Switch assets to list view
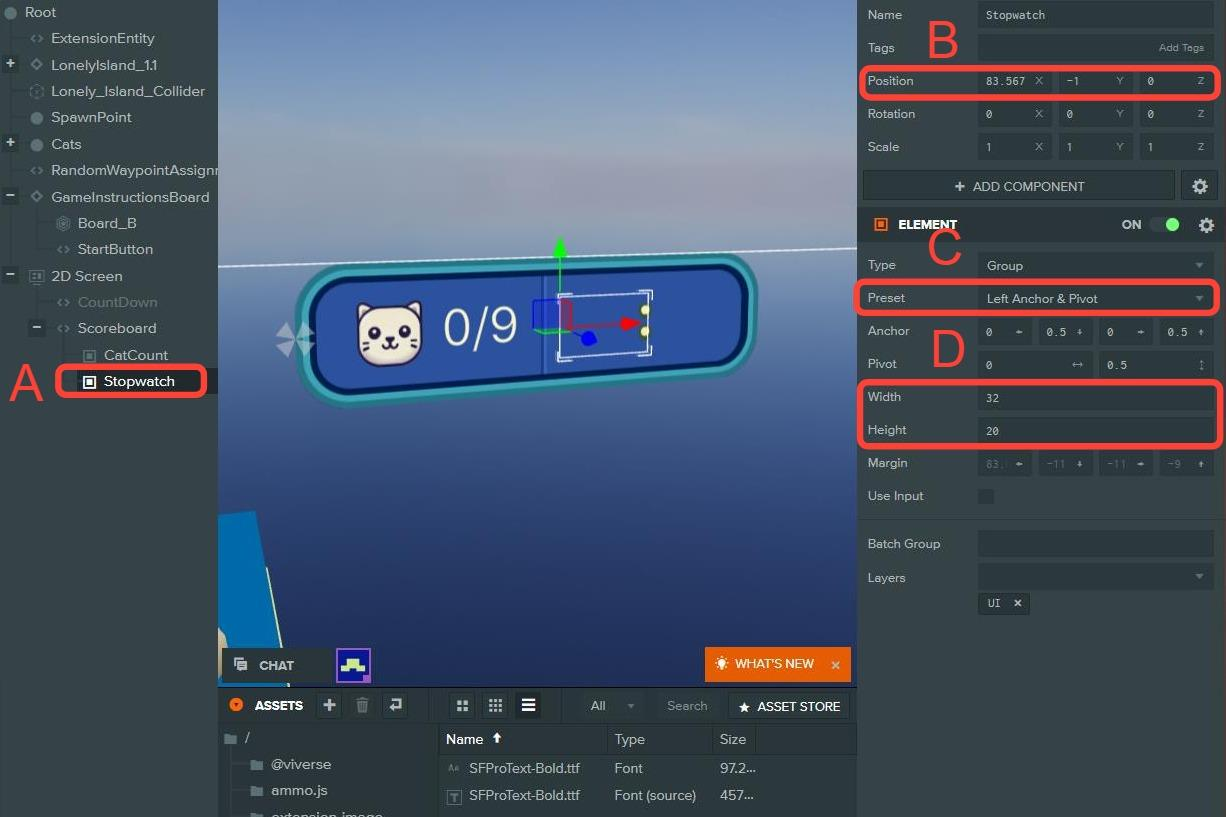The width and height of the screenshot is (1226, 817). tap(528, 706)
